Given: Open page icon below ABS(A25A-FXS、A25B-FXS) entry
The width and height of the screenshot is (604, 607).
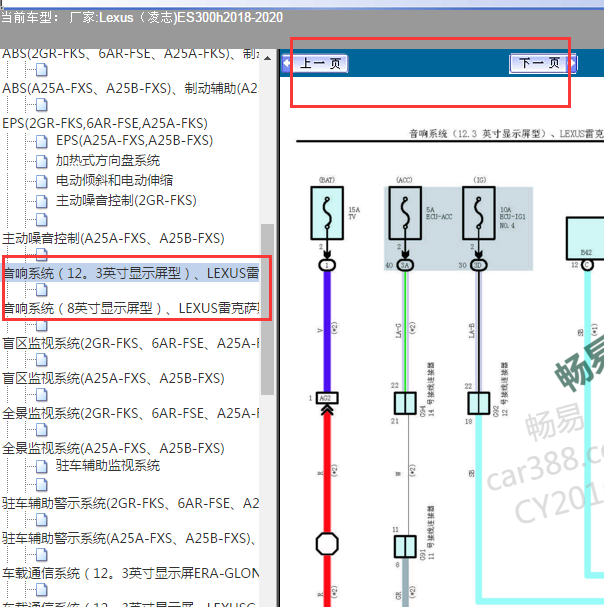Looking at the screenshot, I should (x=41, y=105).
